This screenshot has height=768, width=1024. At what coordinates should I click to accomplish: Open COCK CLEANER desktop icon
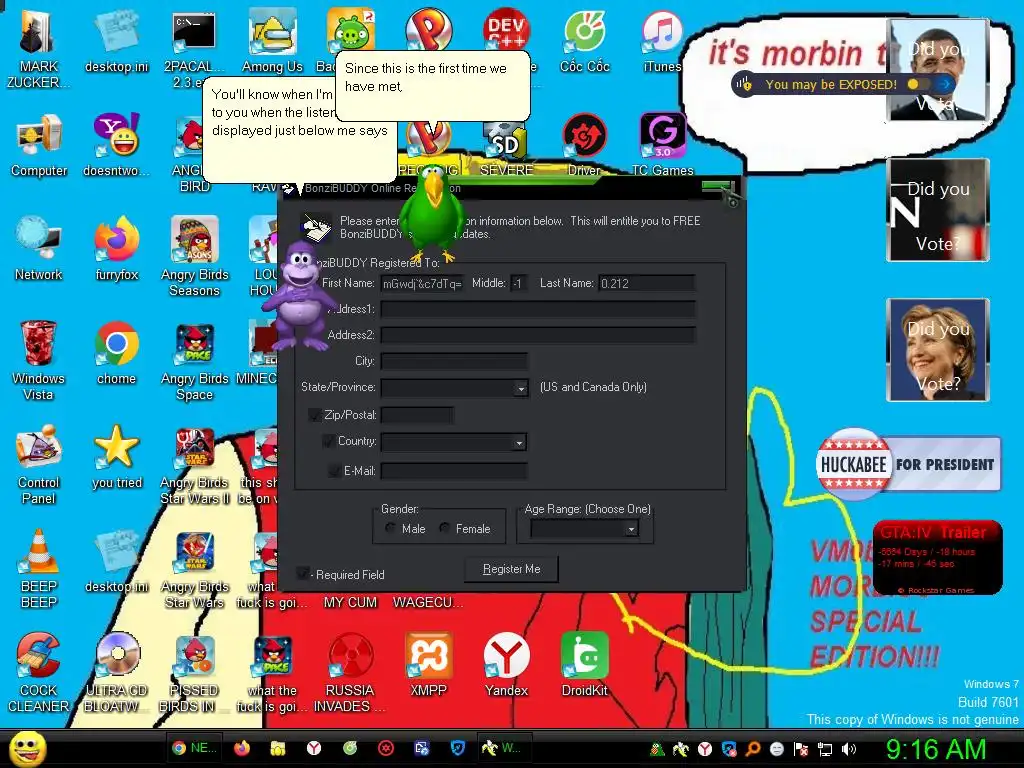pyautogui.click(x=39, y=673)
